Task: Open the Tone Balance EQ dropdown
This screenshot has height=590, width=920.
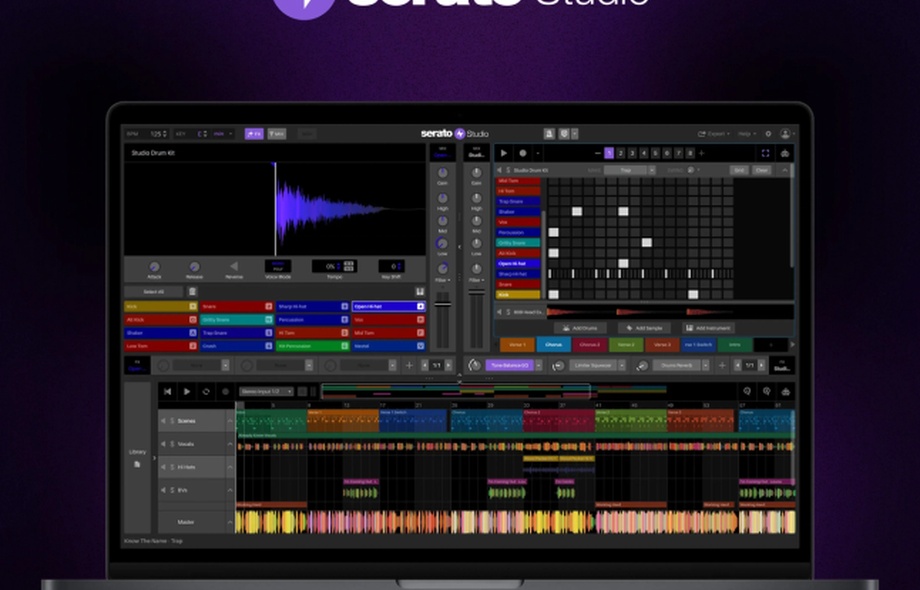Action: 511,365
